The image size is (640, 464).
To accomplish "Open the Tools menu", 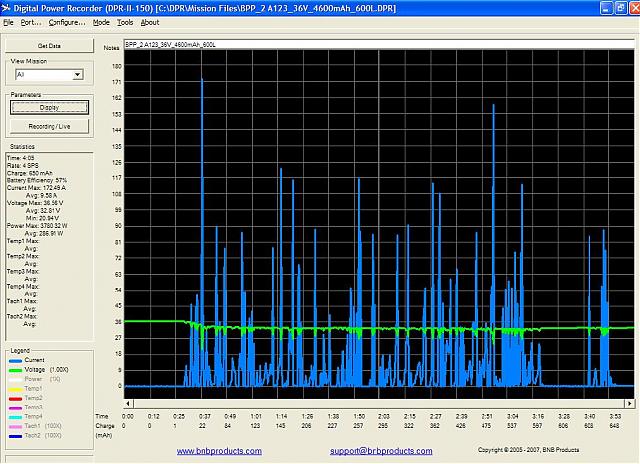I will click(125, 22).
